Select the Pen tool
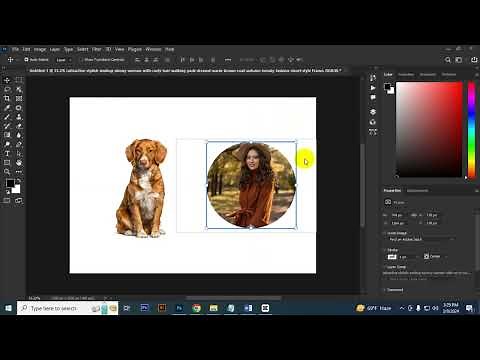Viewport: 480px width, 360px height. 19,144
